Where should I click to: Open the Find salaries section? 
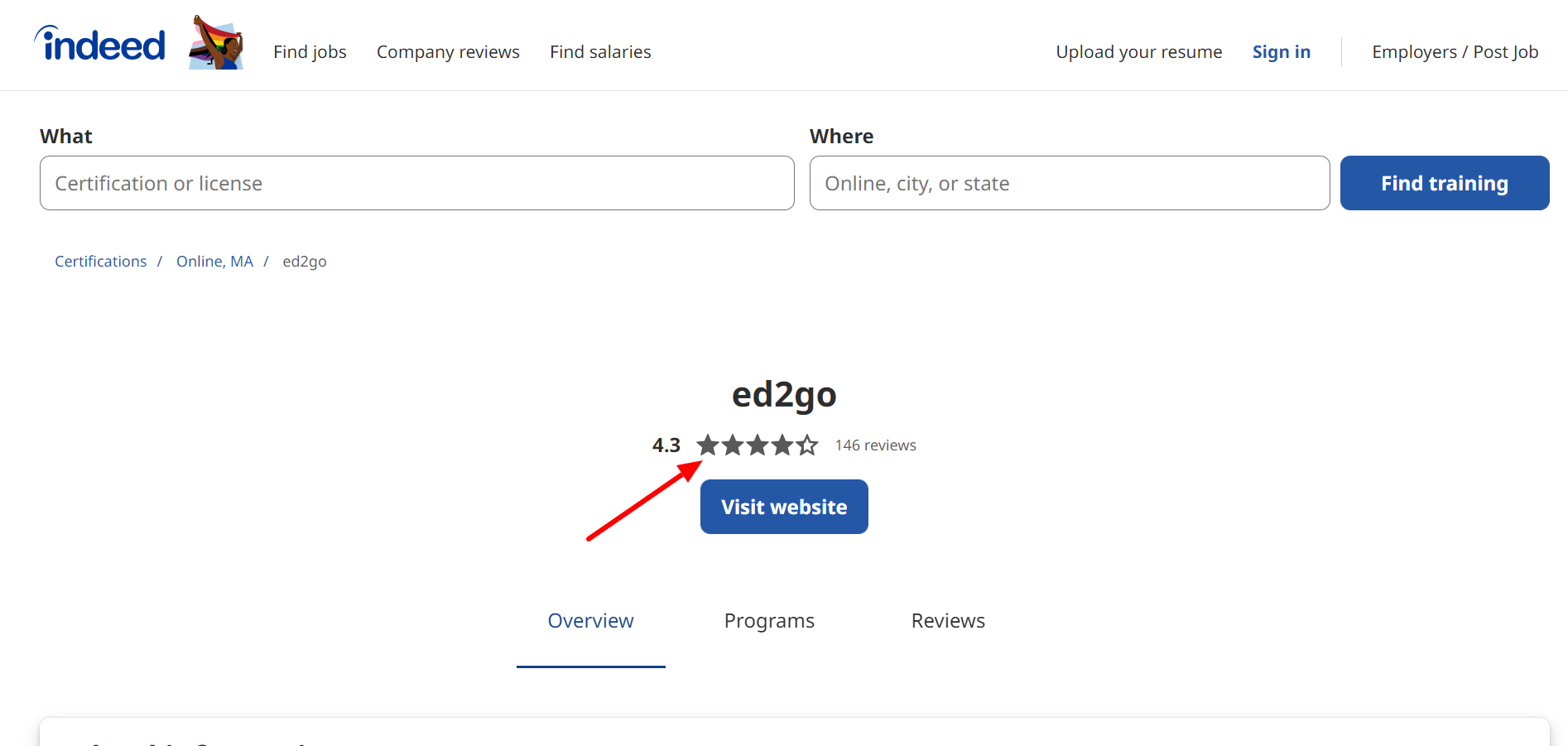600,51
